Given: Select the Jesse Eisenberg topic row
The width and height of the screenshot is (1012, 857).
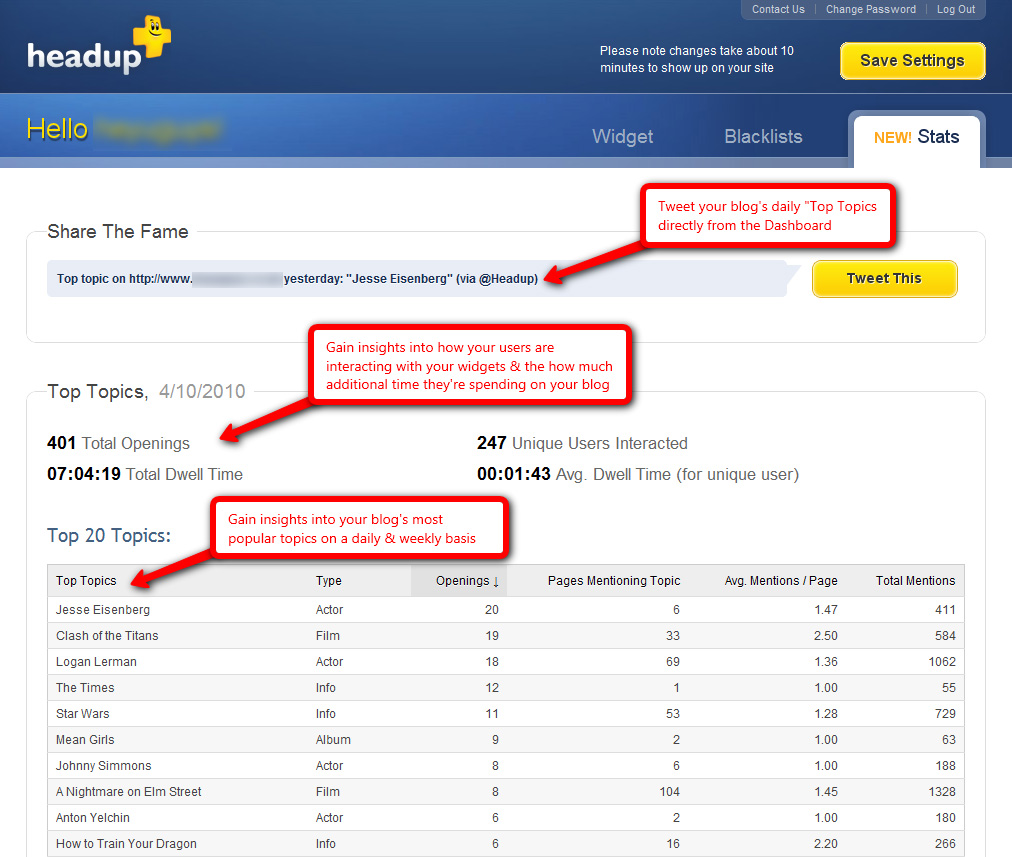Looking at the screenshot, I should click(505, 610).
